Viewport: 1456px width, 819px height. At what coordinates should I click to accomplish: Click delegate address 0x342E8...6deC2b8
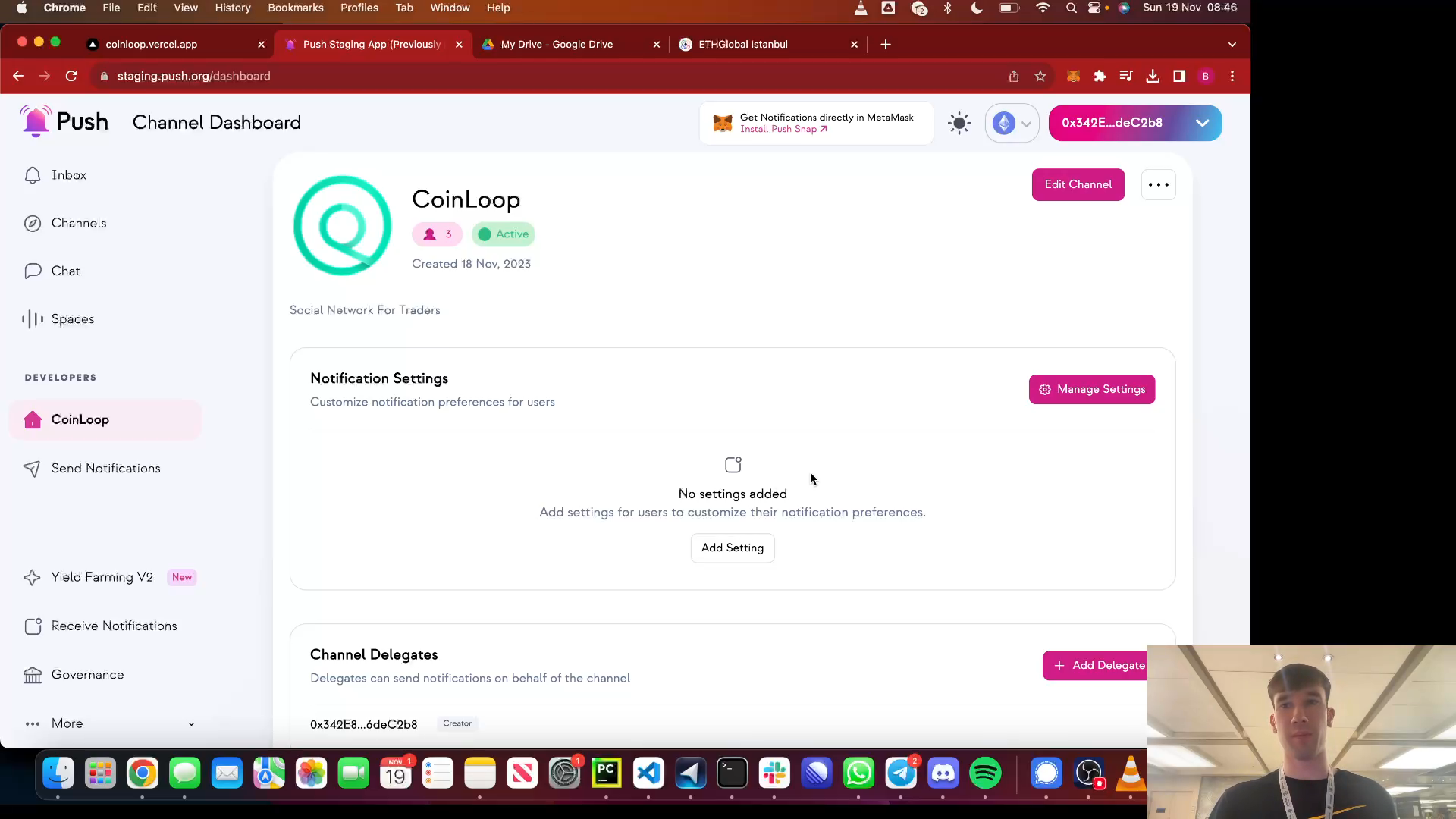tap(363, 725)
